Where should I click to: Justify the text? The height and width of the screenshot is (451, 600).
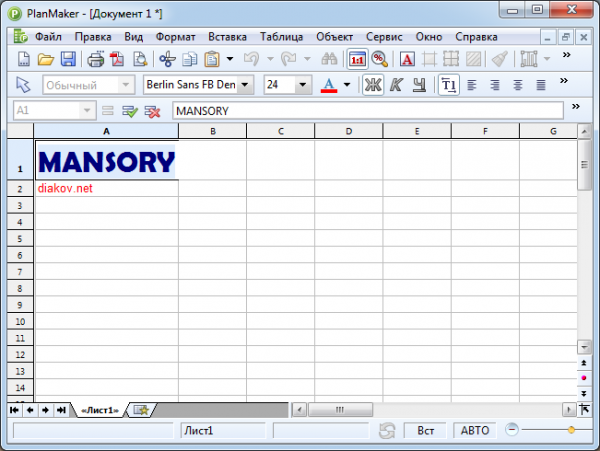pos(541,85)
